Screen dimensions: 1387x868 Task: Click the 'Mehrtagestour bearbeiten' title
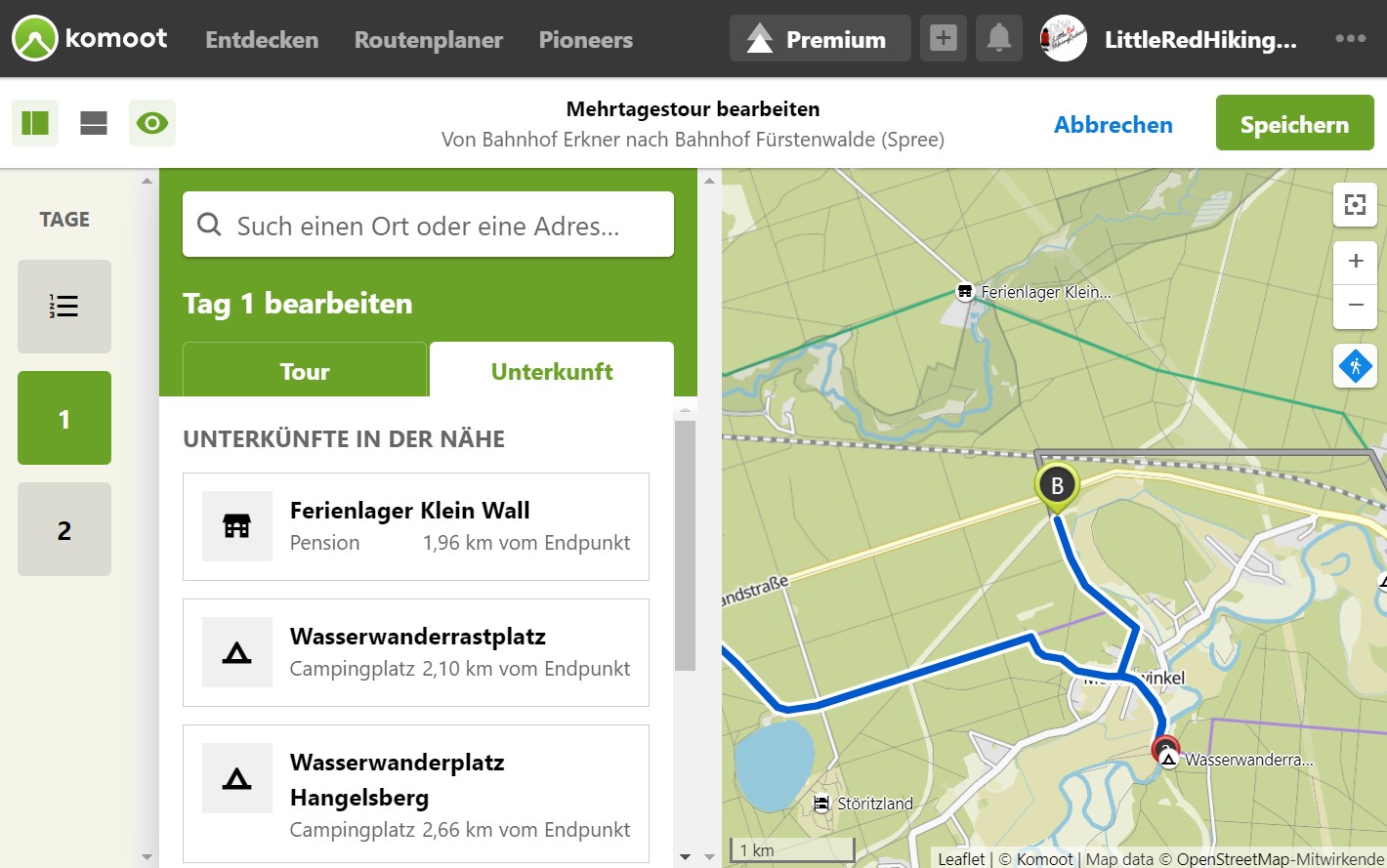tap(693, 109)
